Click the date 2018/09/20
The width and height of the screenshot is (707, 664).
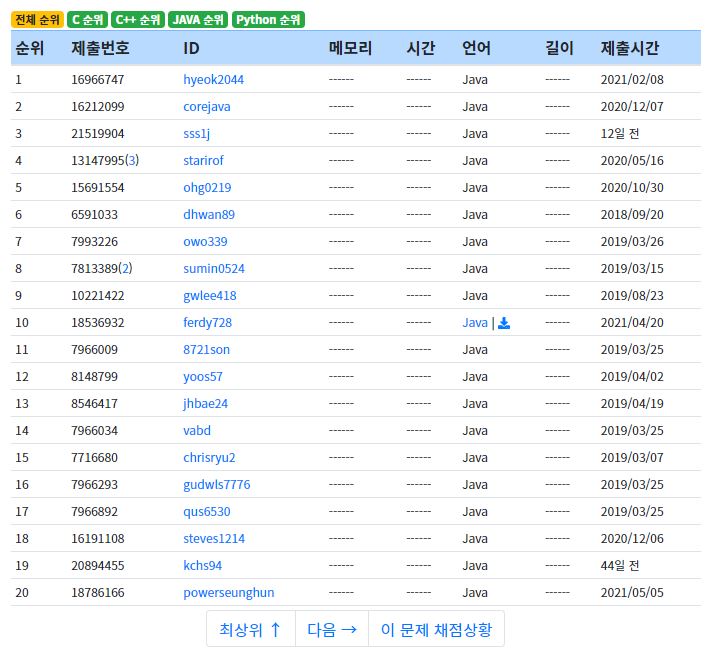pyautogui.click(x=632, y=215)
